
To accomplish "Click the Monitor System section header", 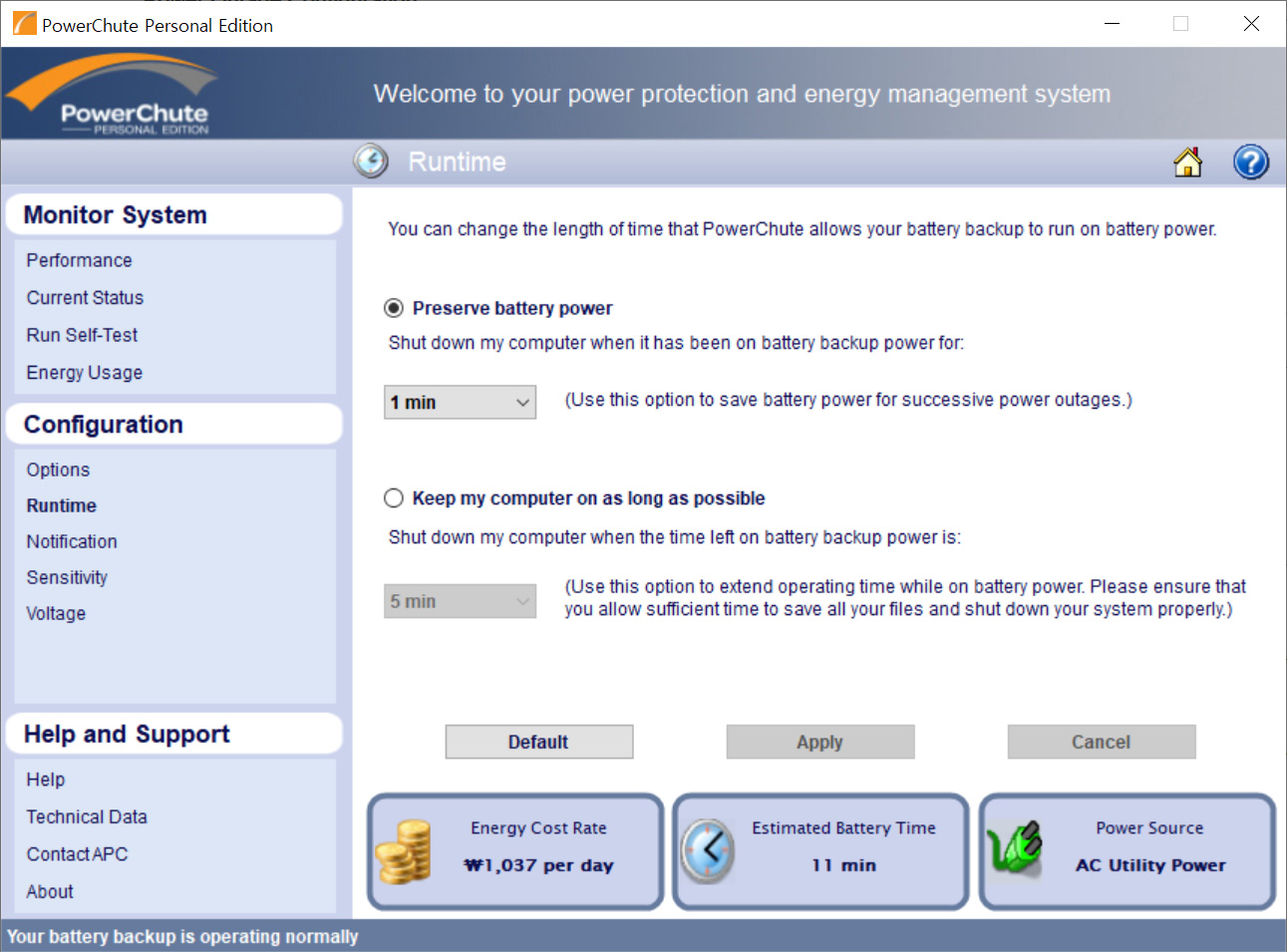I will (x=174, y=214).
